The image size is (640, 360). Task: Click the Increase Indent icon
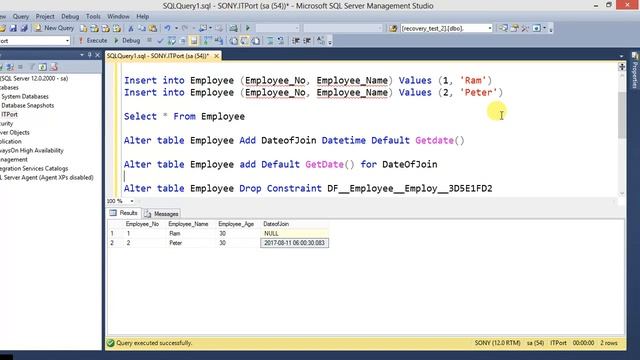click(x=307, y=40)
